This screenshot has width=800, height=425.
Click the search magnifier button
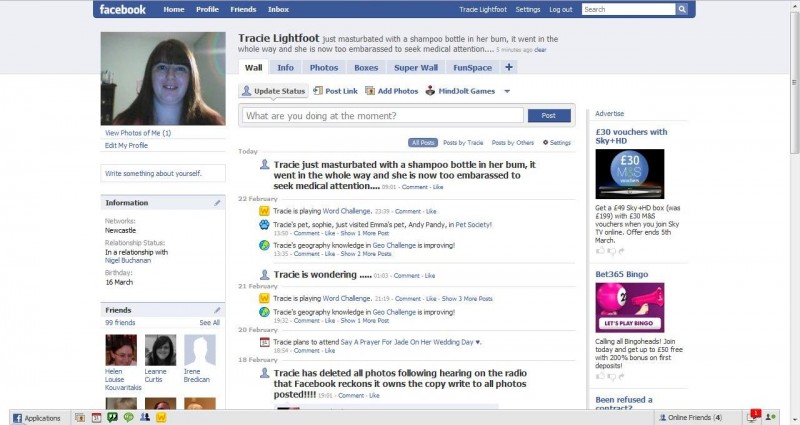(682, 9)
